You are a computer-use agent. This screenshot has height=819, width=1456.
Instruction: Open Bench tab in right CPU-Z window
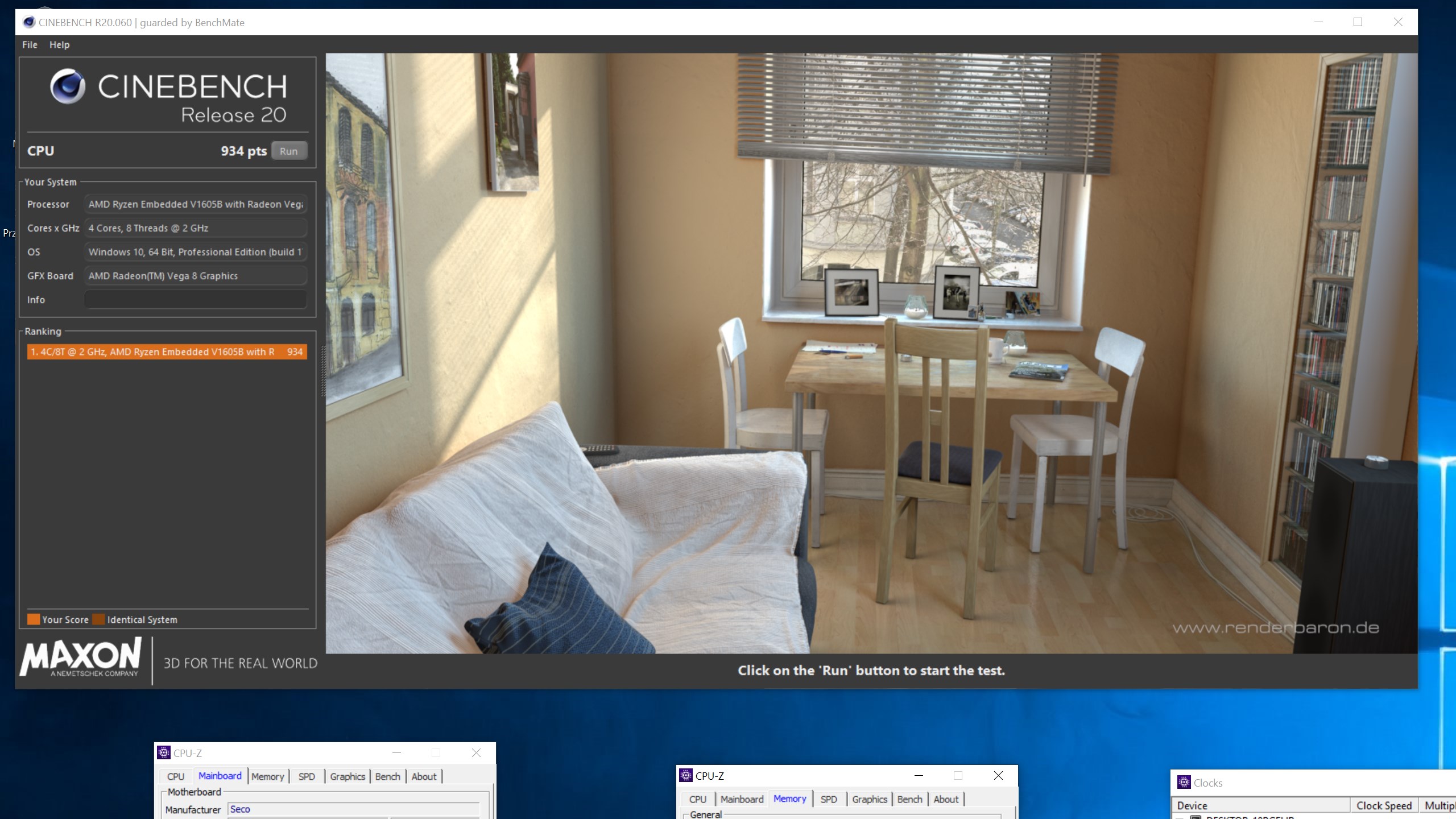click(x=910, y=800)
